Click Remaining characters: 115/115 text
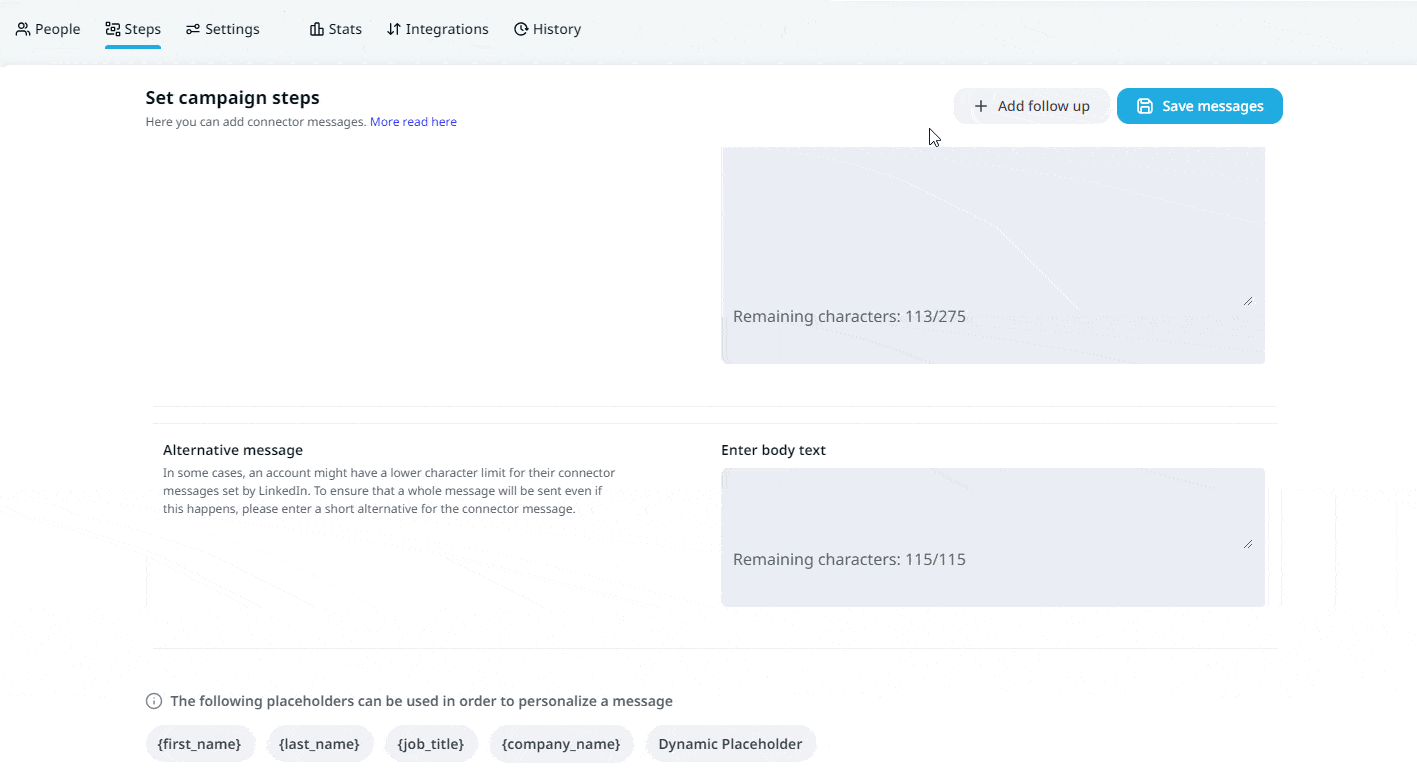Viewport: 1417px width, 773px height. tap(849, 560)
